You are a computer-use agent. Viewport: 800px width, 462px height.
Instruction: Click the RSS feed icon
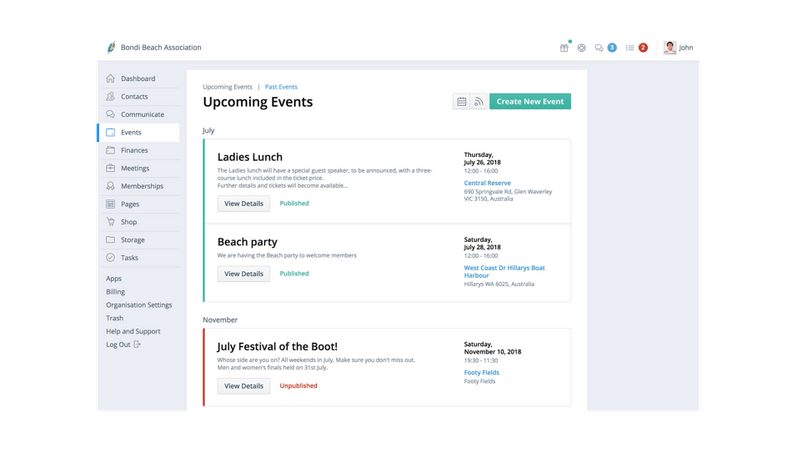tap(478, 101)
